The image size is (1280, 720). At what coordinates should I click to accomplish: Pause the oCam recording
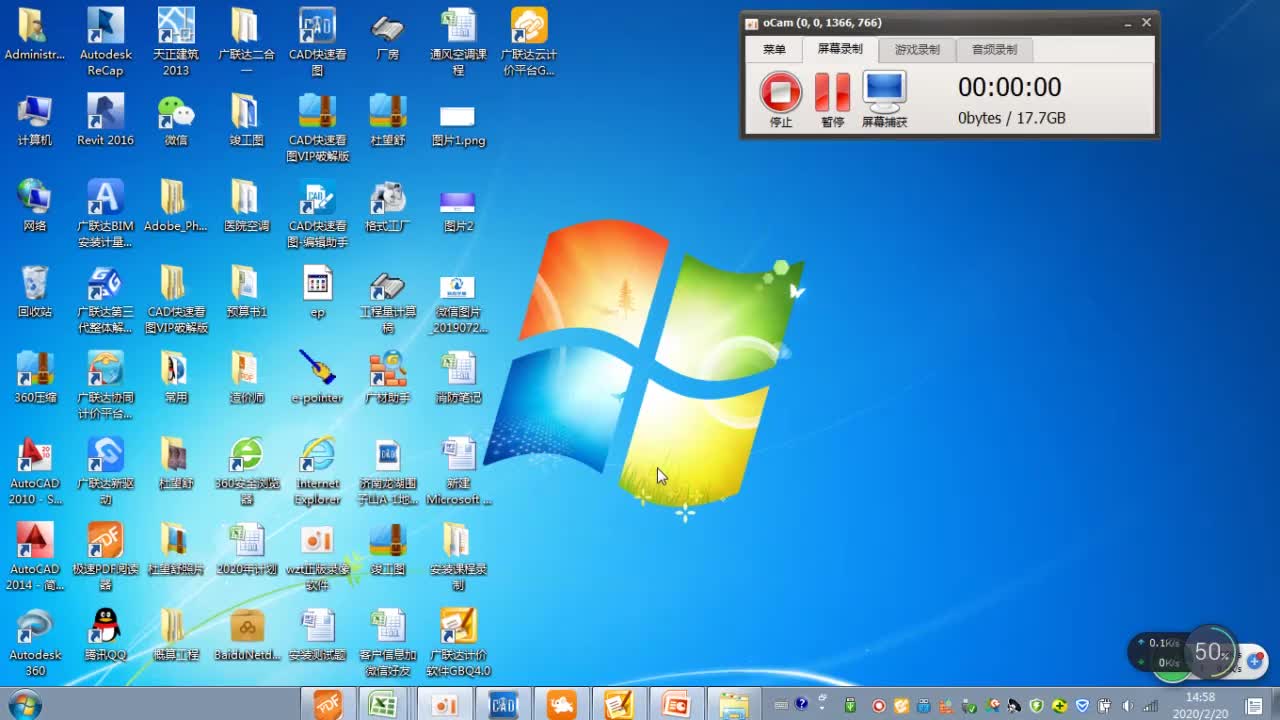(832, 99)
